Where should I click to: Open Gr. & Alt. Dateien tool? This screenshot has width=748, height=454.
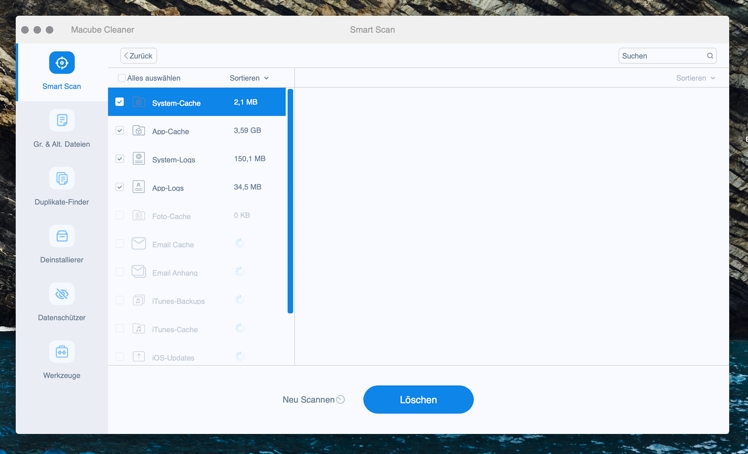(x=61, y=121)
